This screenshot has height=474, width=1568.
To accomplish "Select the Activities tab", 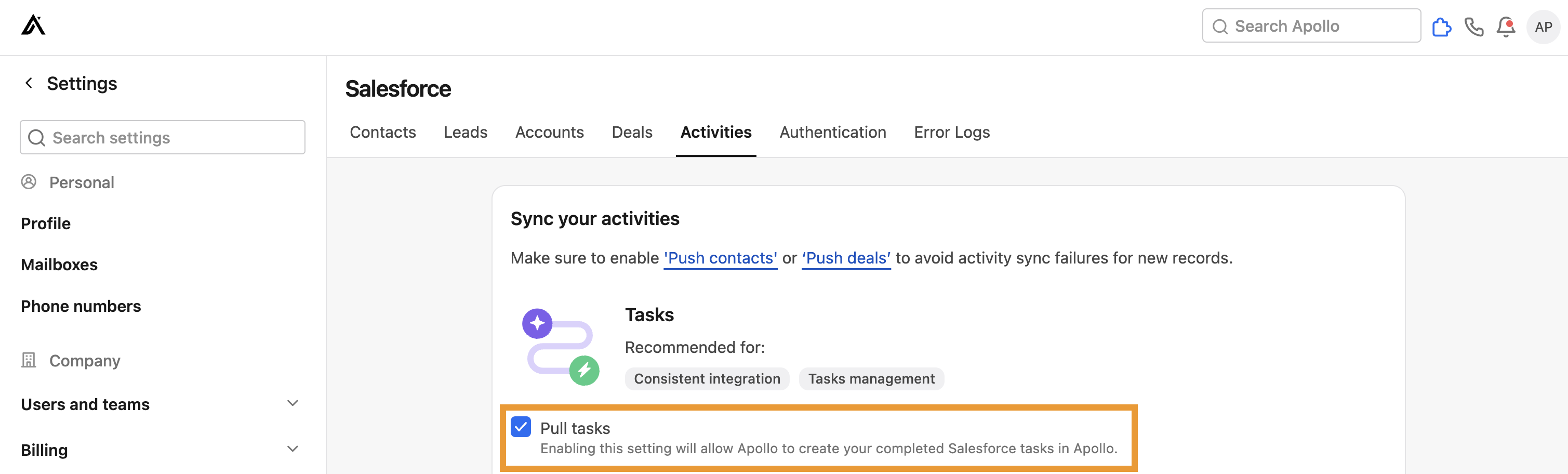I will click(716, 132).
